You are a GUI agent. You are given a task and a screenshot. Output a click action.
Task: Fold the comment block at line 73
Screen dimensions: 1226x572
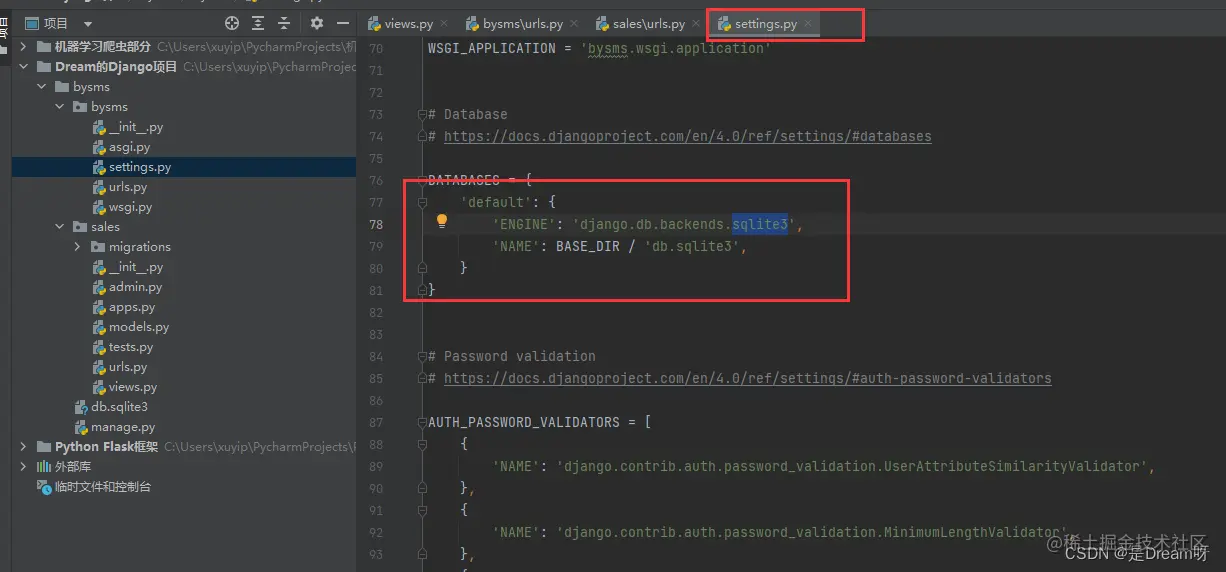tap(423, 114)
